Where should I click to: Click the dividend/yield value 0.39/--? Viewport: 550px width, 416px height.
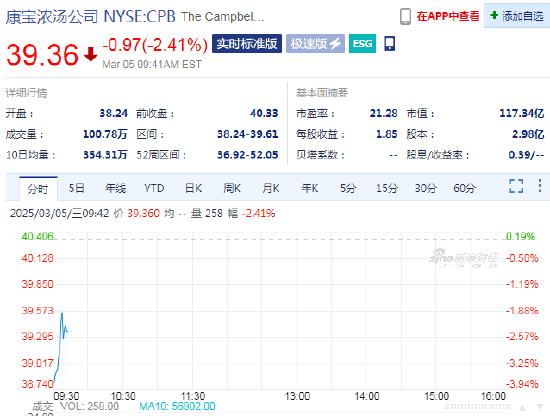click(x=526, y=155)
